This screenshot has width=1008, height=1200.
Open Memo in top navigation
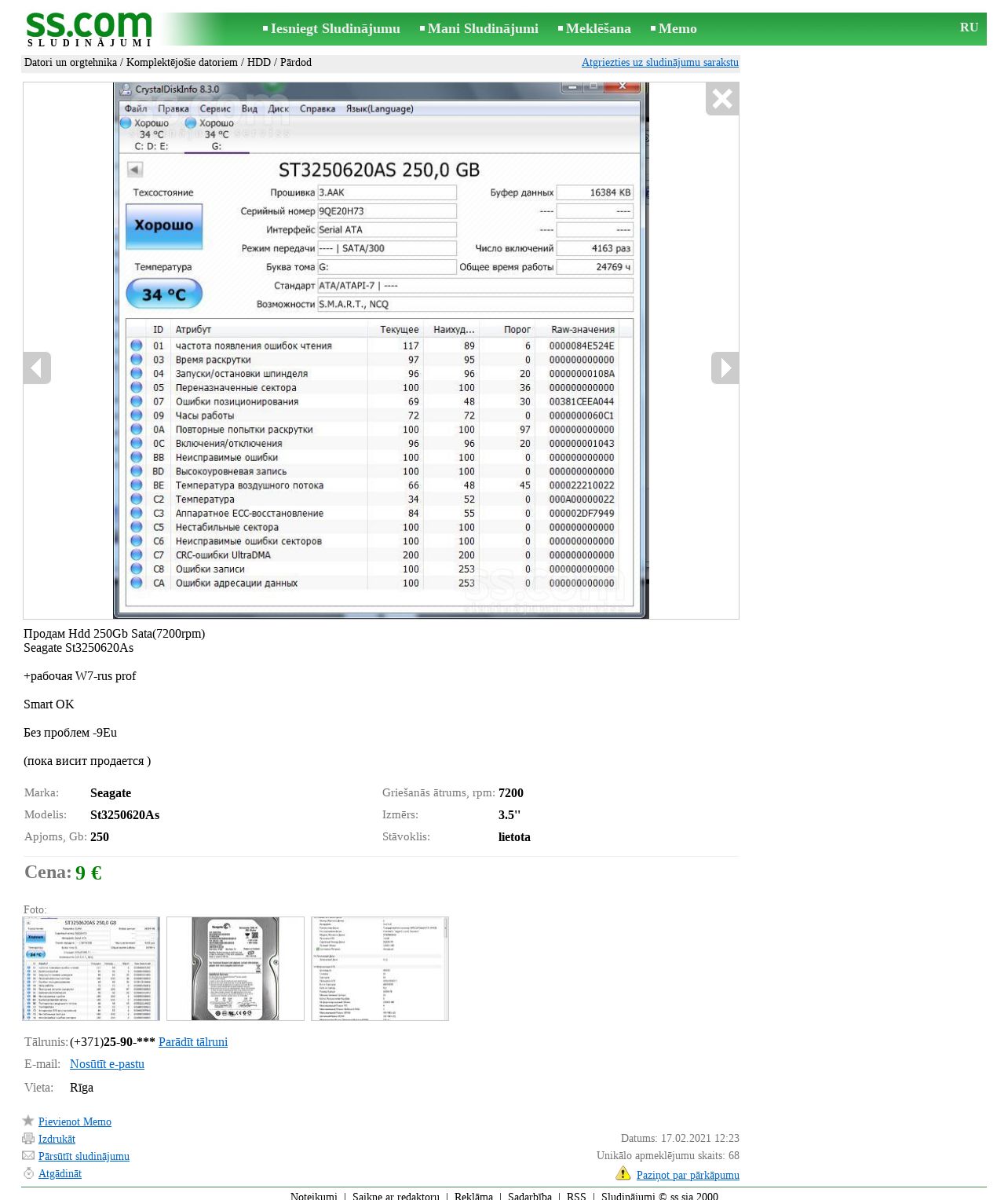point(677,28)
